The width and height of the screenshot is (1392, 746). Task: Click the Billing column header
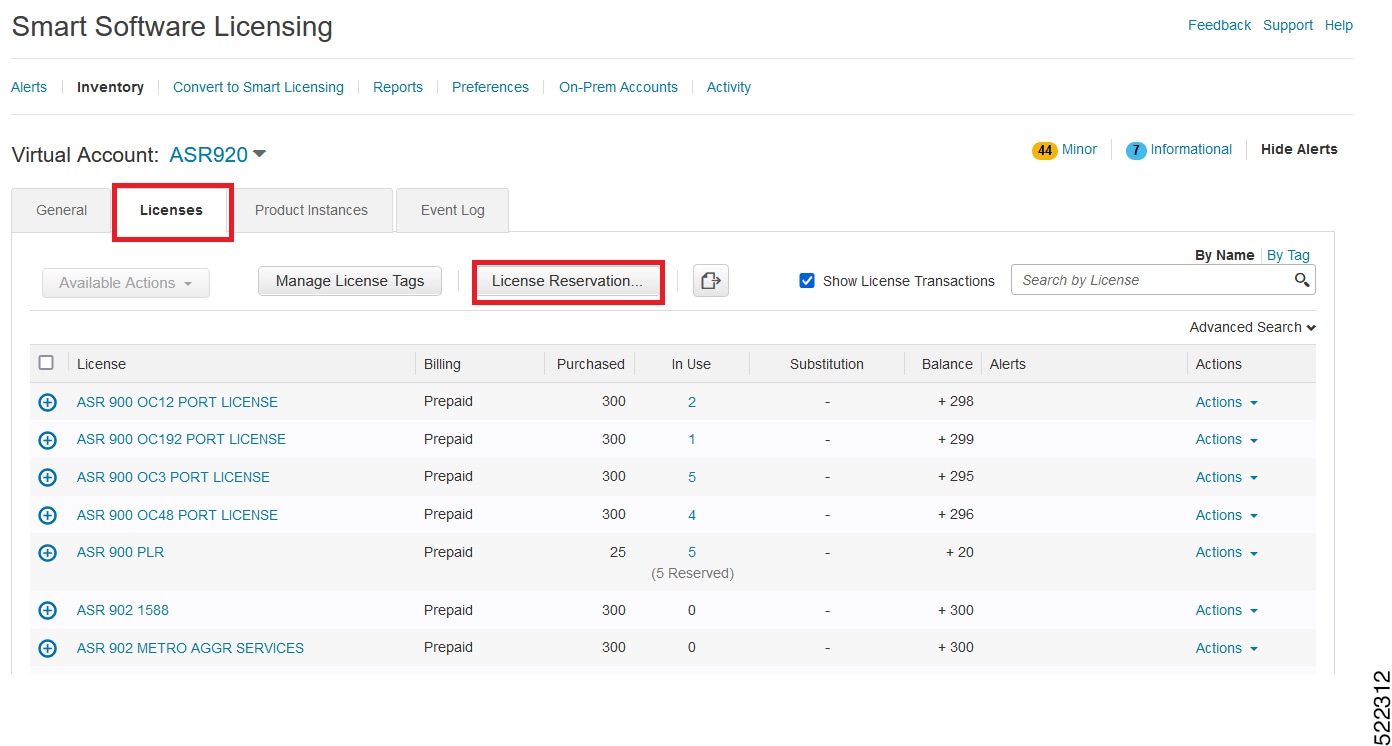point(442,364)
